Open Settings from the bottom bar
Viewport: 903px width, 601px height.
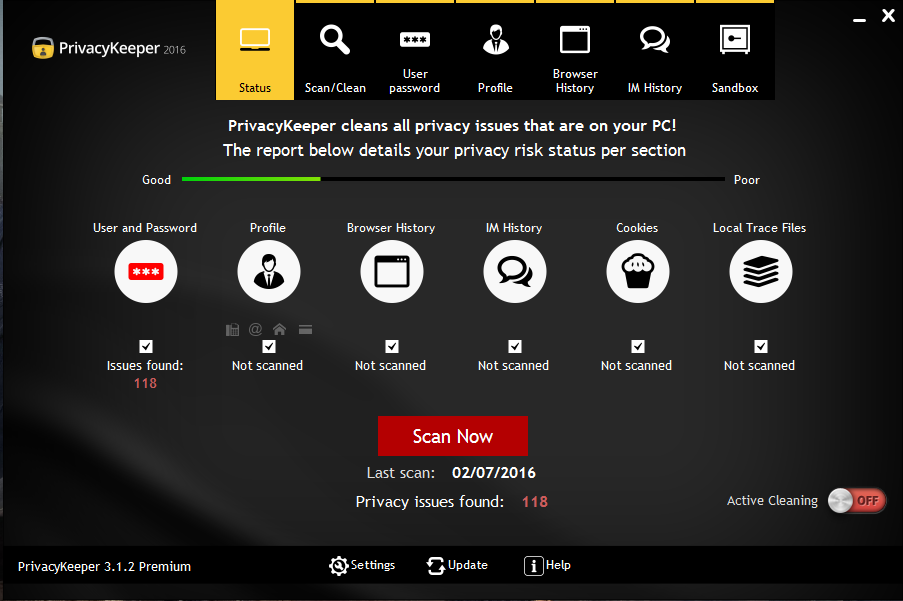[362, 566]
